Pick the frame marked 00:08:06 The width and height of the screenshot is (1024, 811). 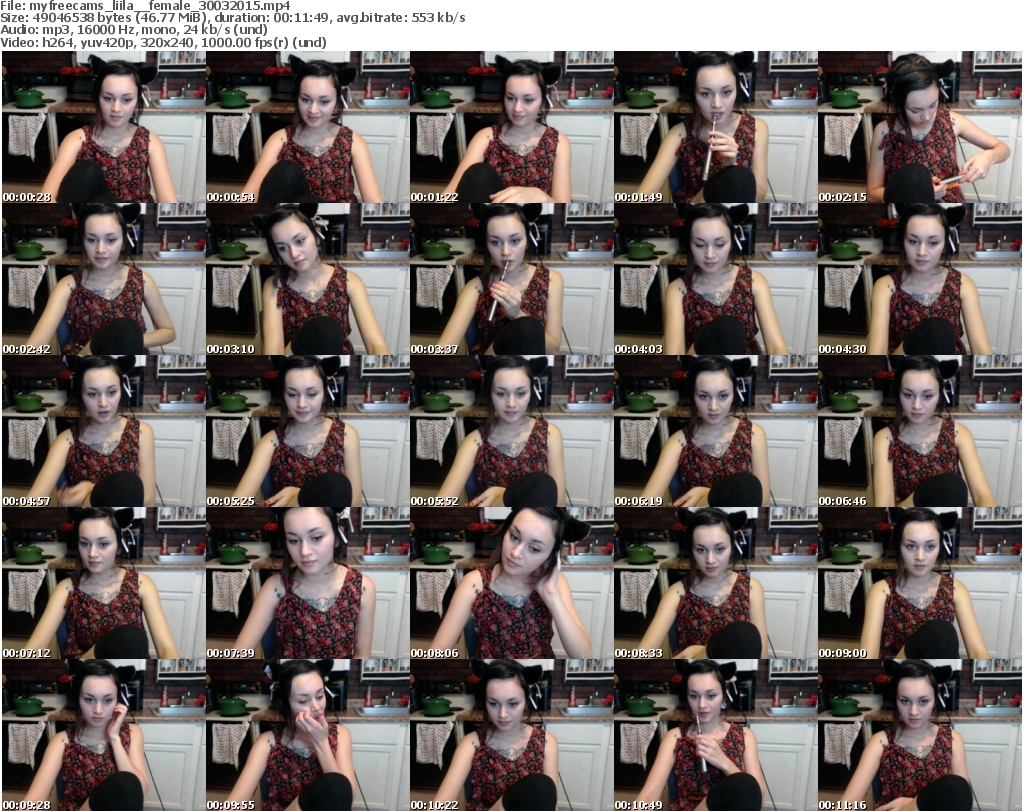(x=511, y=583)
